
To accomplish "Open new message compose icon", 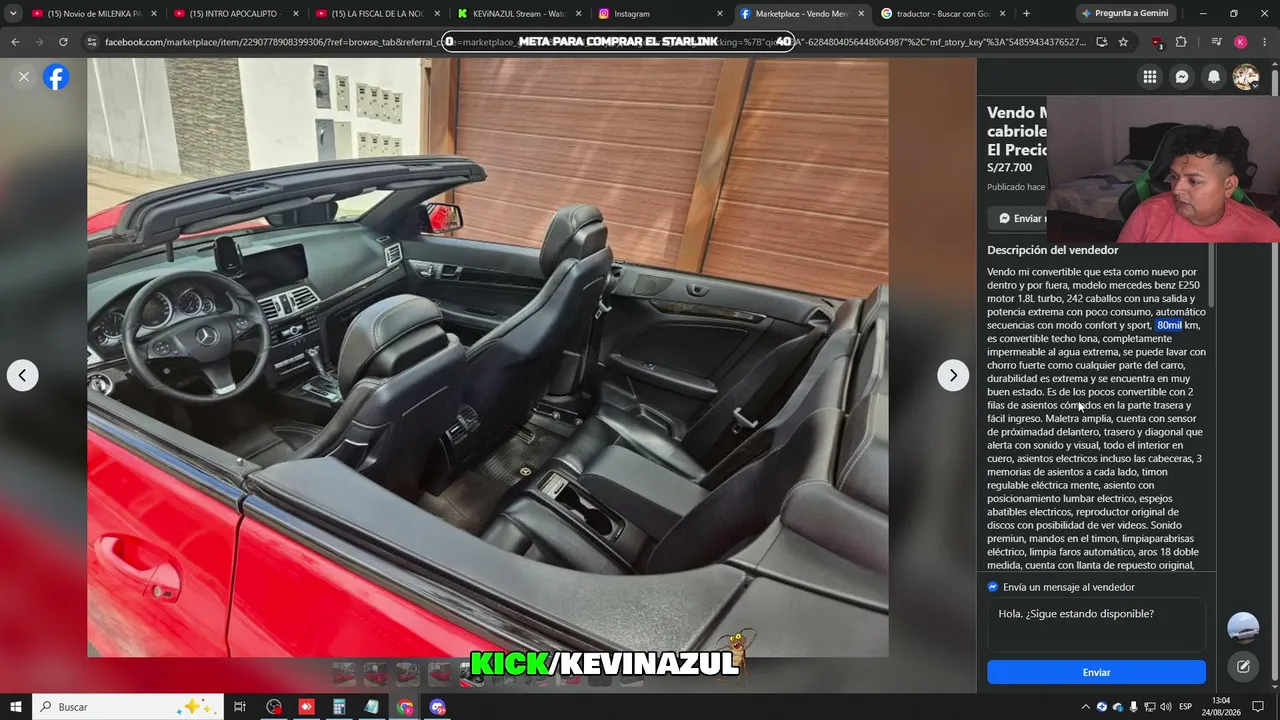I will pos(1243,667).
